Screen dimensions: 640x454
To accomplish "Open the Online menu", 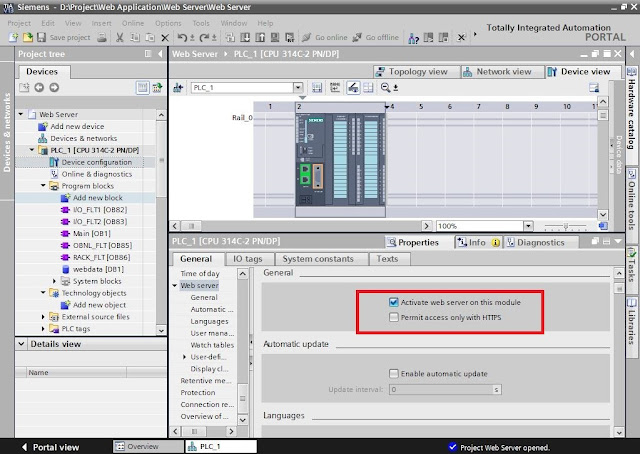I will (133, 23).
